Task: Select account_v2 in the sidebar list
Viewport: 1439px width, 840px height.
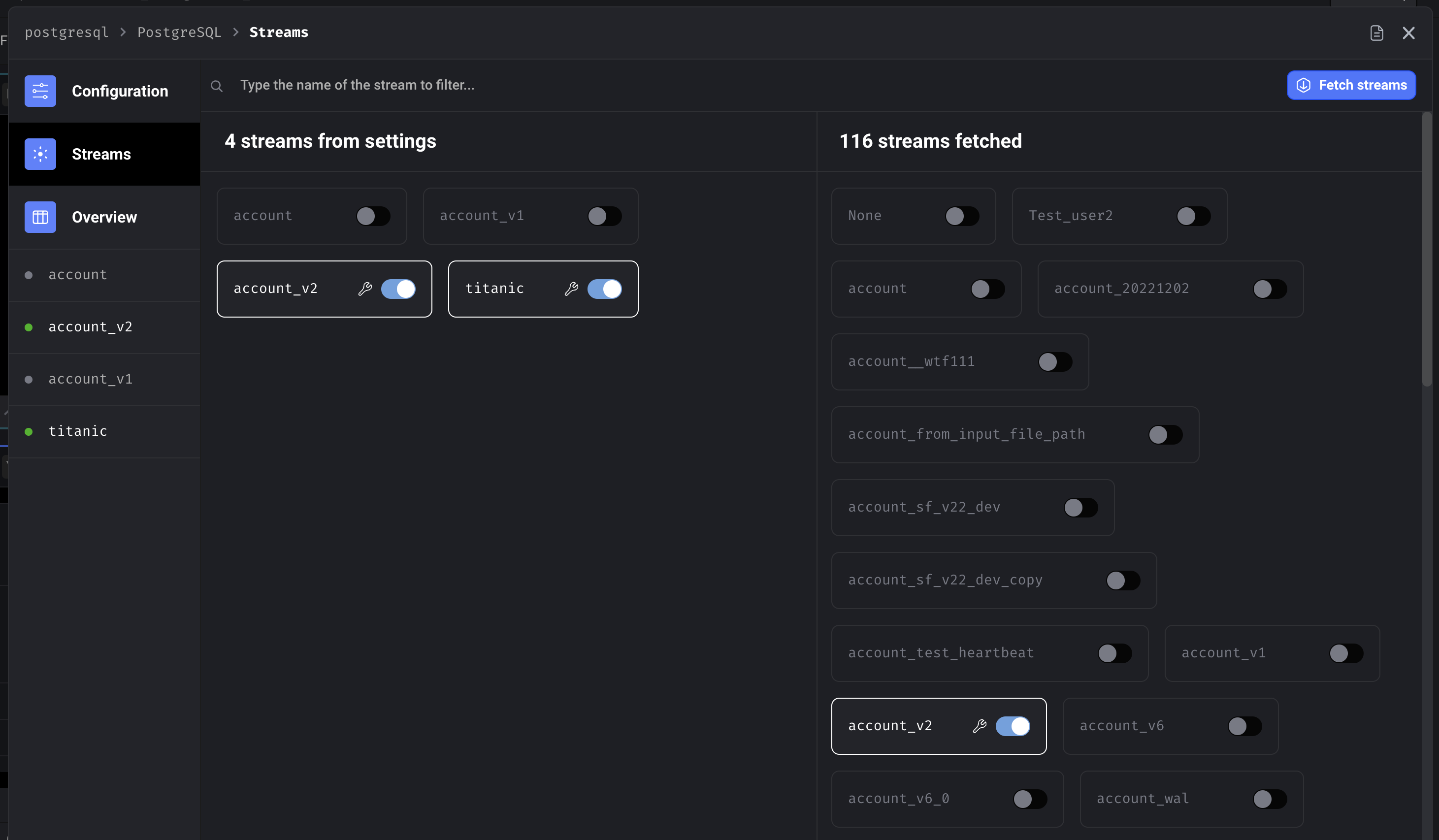Action: pos(104,327)
